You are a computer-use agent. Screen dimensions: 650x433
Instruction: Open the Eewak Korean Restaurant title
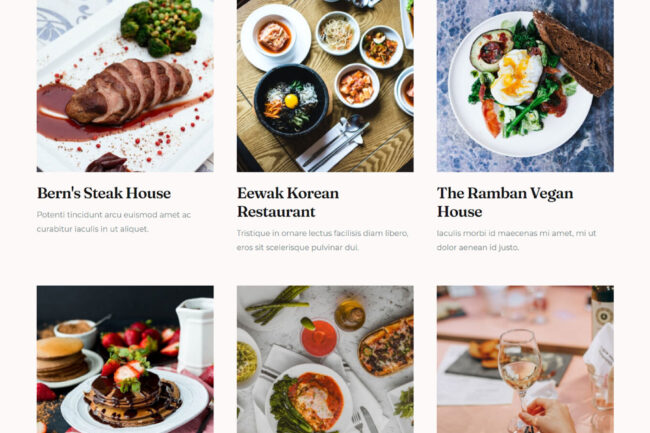(x=288, y=202)
